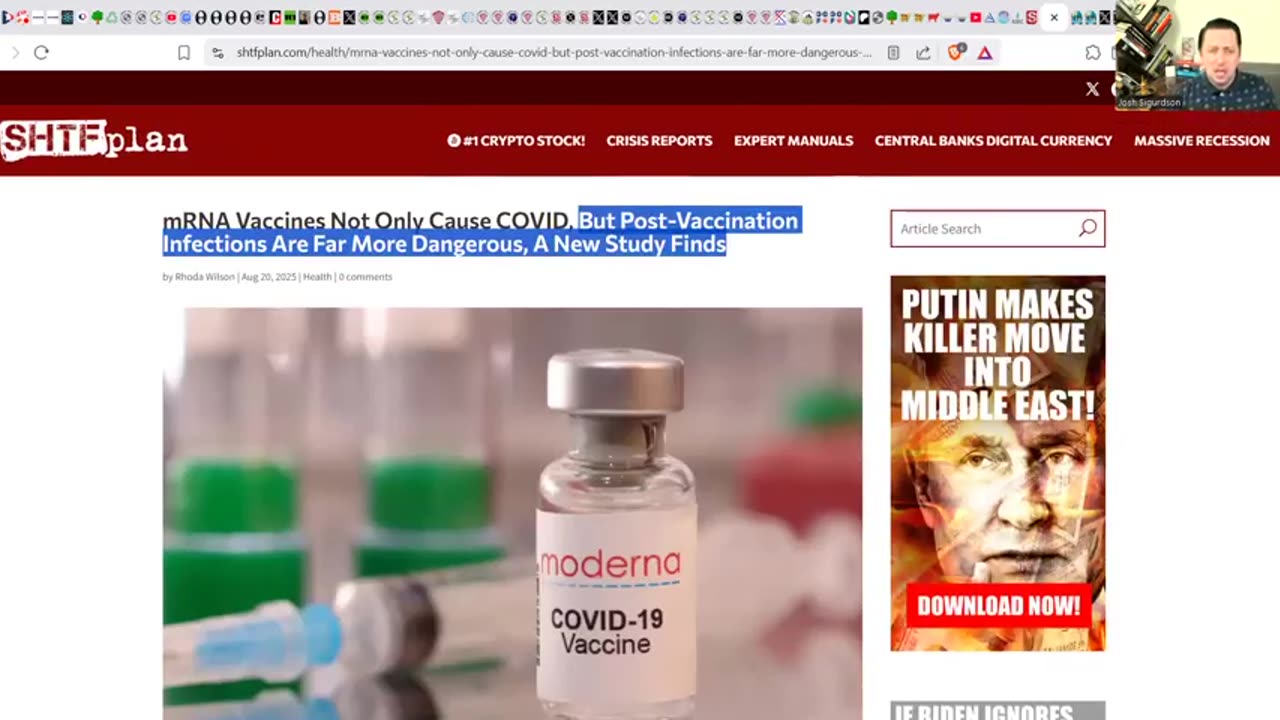The height and width of the screenshot is (720, 1280).
Task: Switch to the YouTube tab in tab strip
Action: 171,17
